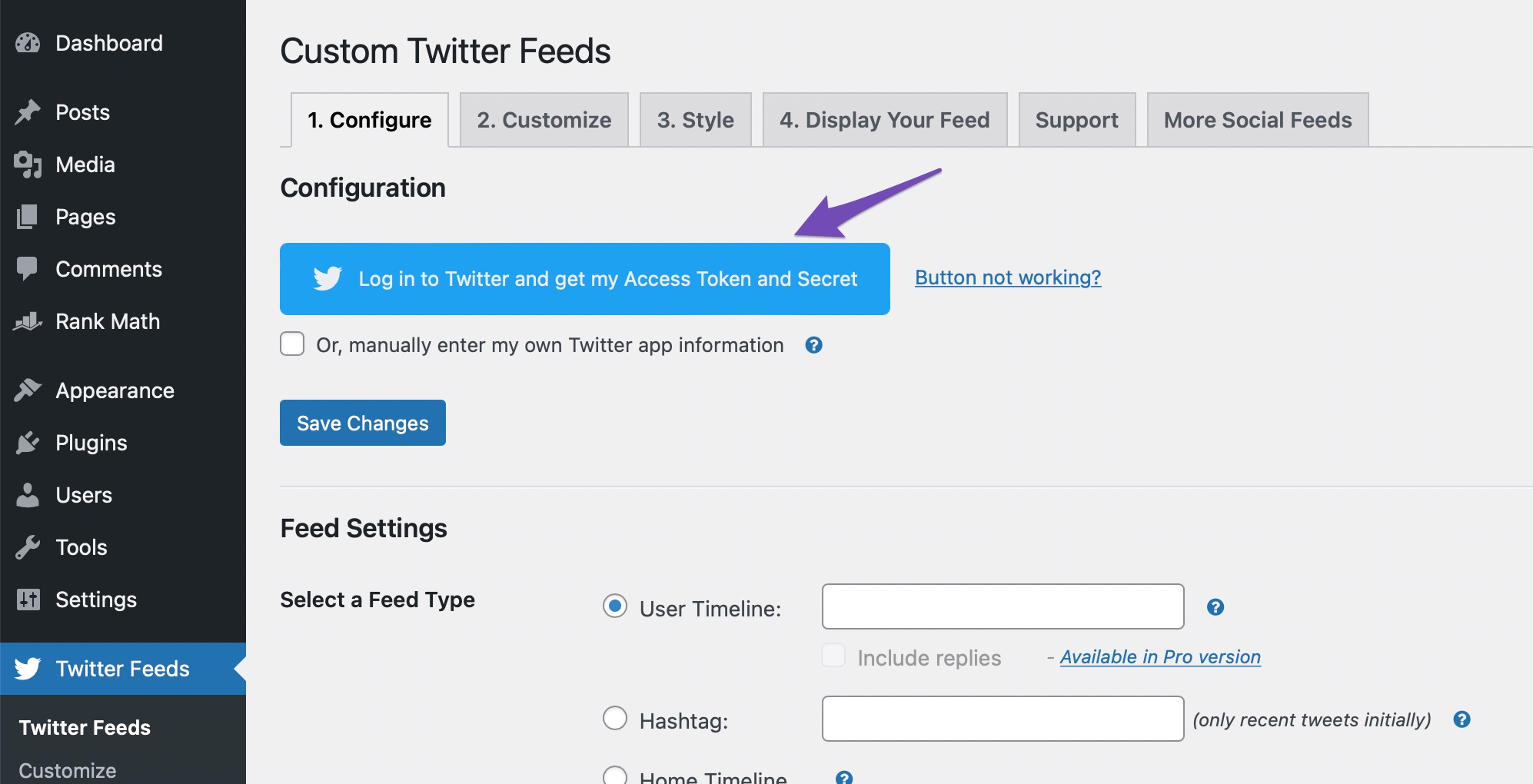Switch to 2. Customize tab
This screenshot has height=784, width=1533.
point(544,120)
